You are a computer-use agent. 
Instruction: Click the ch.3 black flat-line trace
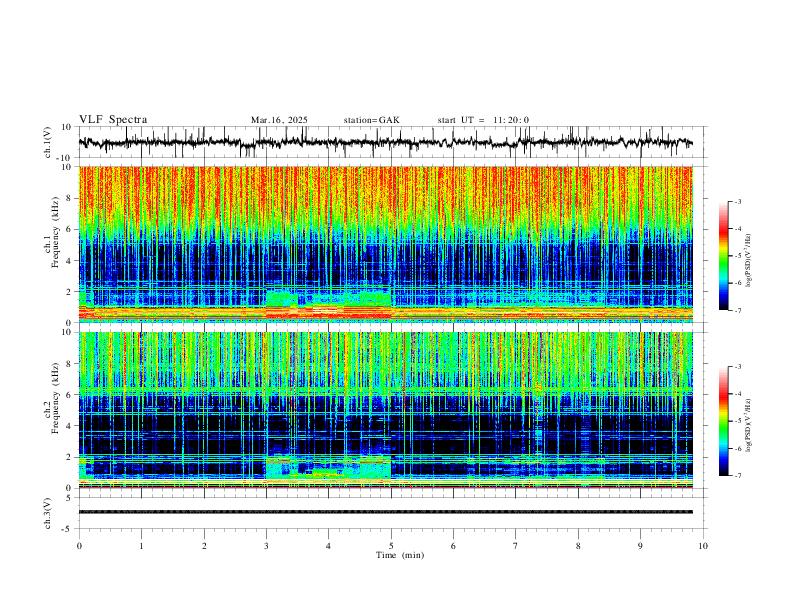pos(385,512)
